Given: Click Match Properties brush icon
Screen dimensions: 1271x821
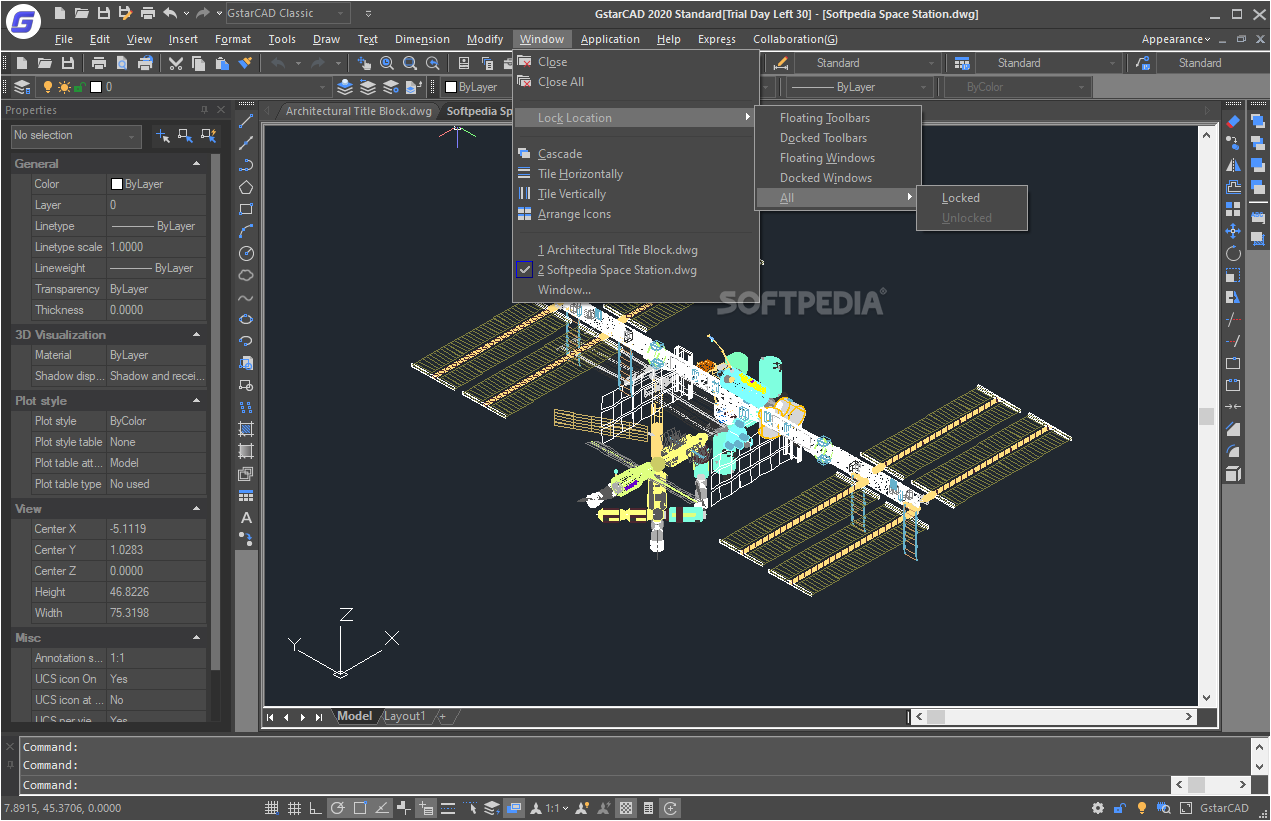Looking at the screenshot, I should (x=246, y=63).
